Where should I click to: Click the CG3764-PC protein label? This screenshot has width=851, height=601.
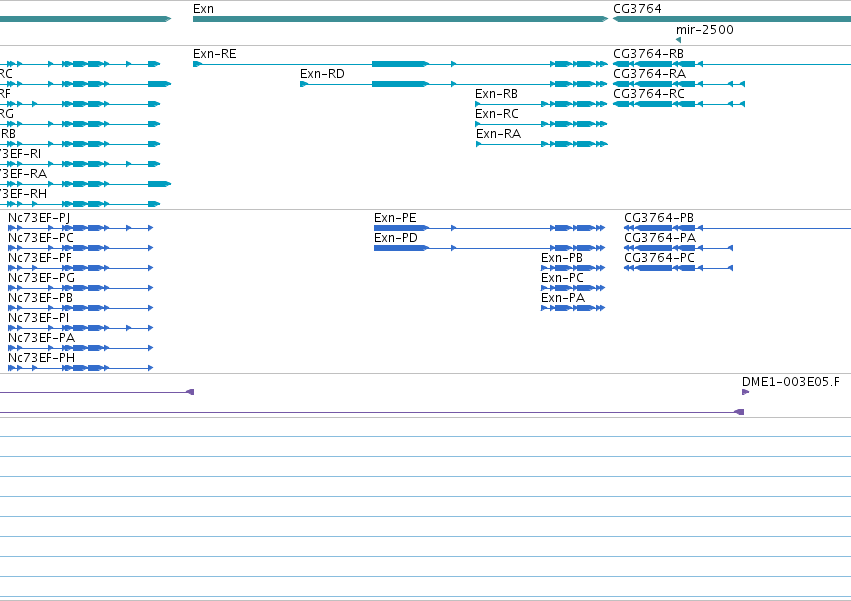pyautogui.click(x=659, y=258)
